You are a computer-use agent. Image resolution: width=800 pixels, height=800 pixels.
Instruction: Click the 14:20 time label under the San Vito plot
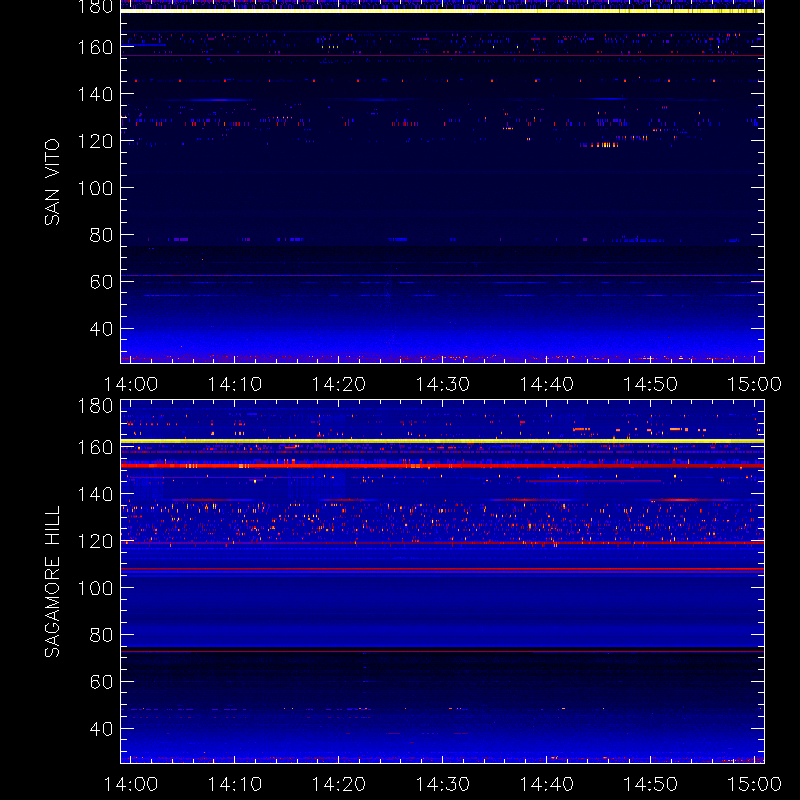(339, 384)
